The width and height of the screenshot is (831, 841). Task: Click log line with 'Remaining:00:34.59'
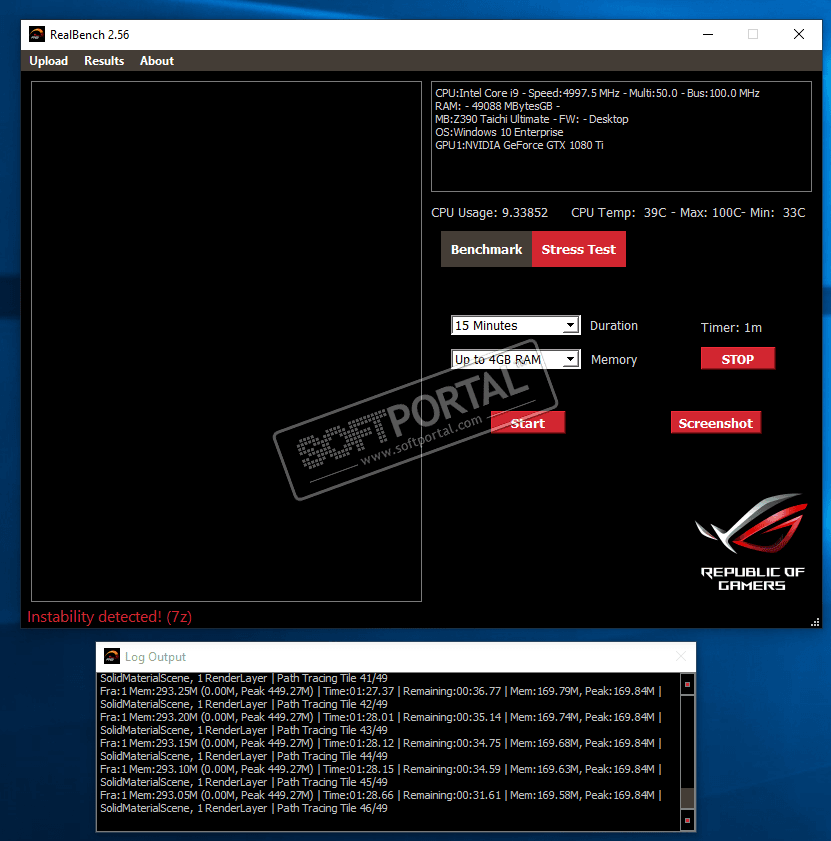click(x=381, y=769)
